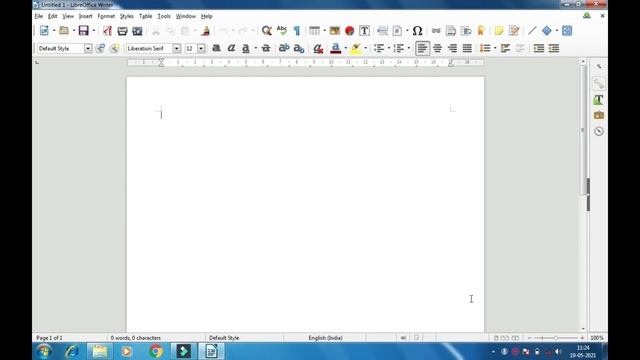Screen dimensions: 640x360
Task: Open the File menu
Action: click(39, 16)
